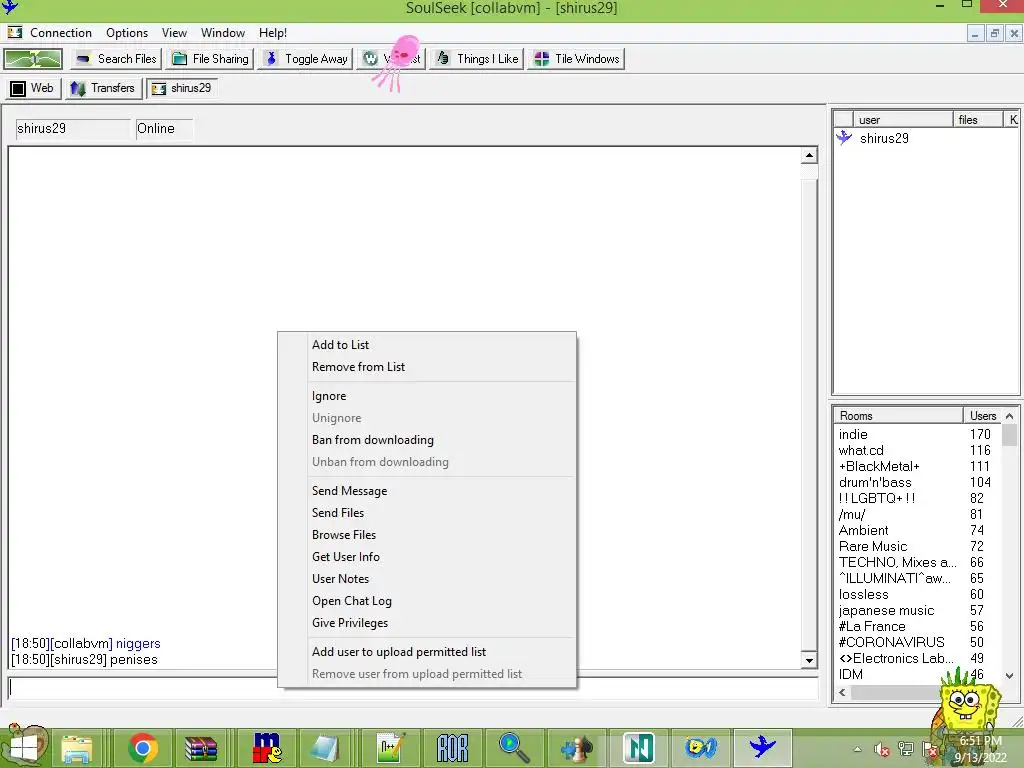
Task: Click the chat scroll up arrow
Action: 809,155
